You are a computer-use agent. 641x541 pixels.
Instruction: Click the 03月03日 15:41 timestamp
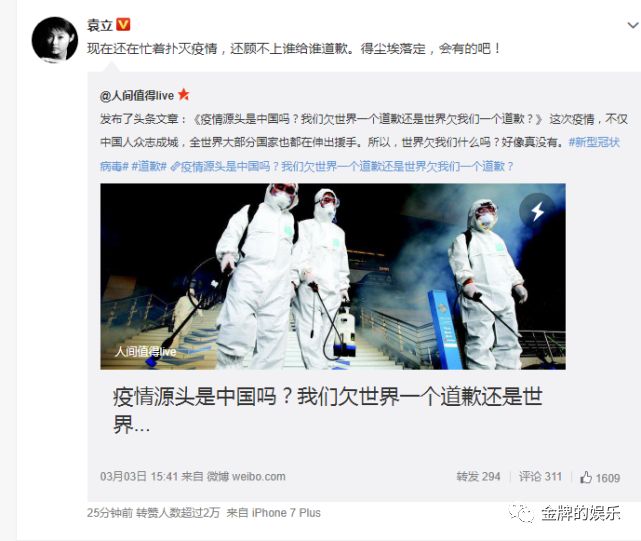(x=139, y=476)
